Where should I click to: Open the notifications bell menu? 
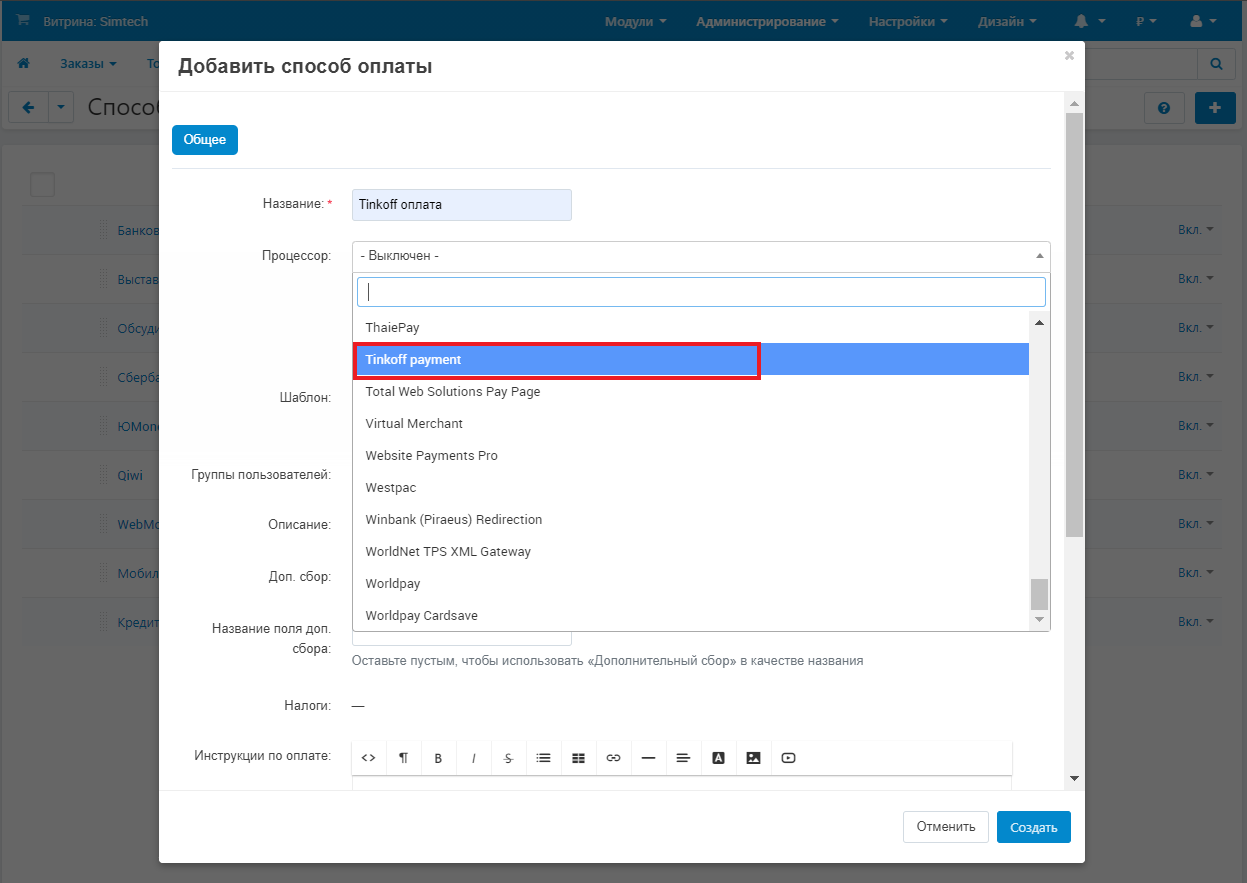click(x=1089, y=21)
